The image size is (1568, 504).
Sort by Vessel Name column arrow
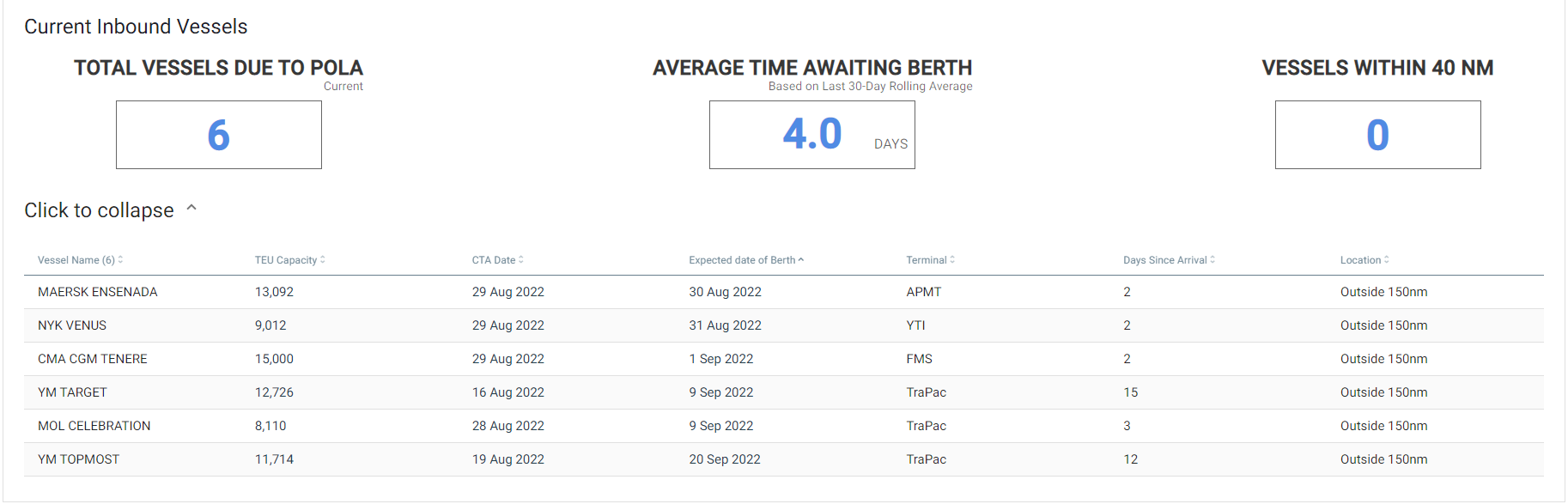pyautogui.click(x=120, y=260)
